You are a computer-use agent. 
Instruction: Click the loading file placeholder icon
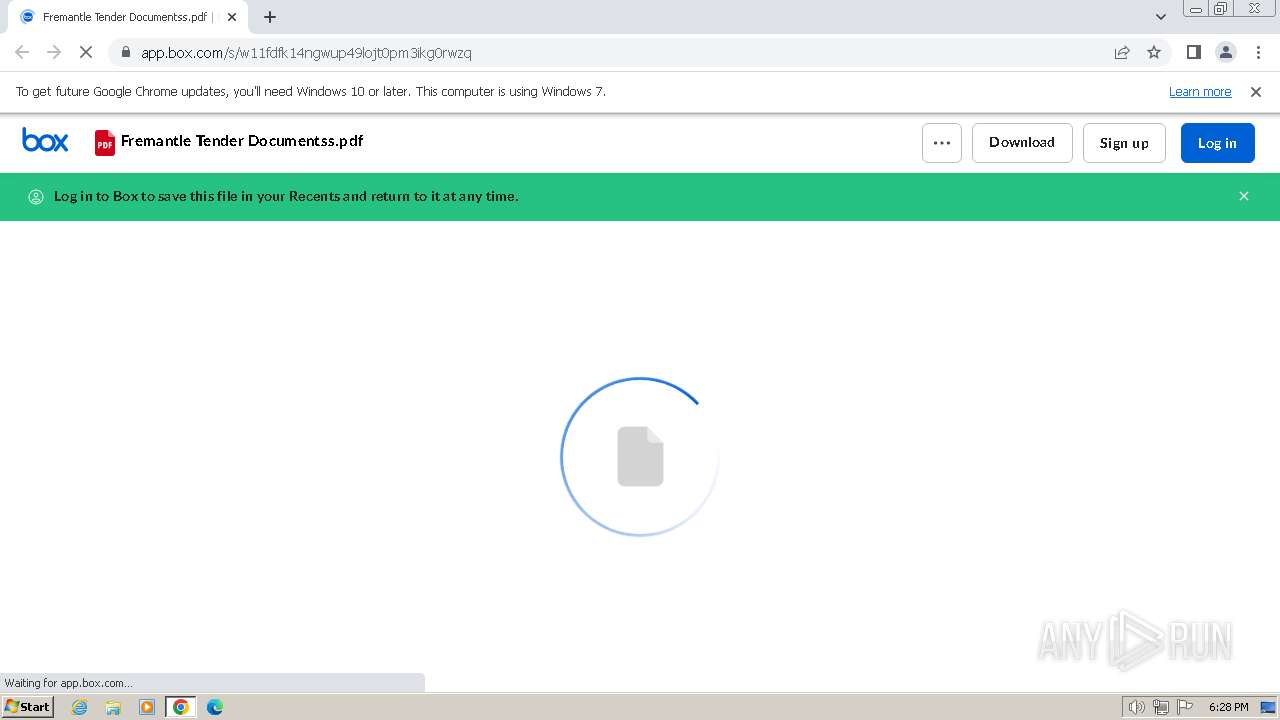tap(640, 456)
